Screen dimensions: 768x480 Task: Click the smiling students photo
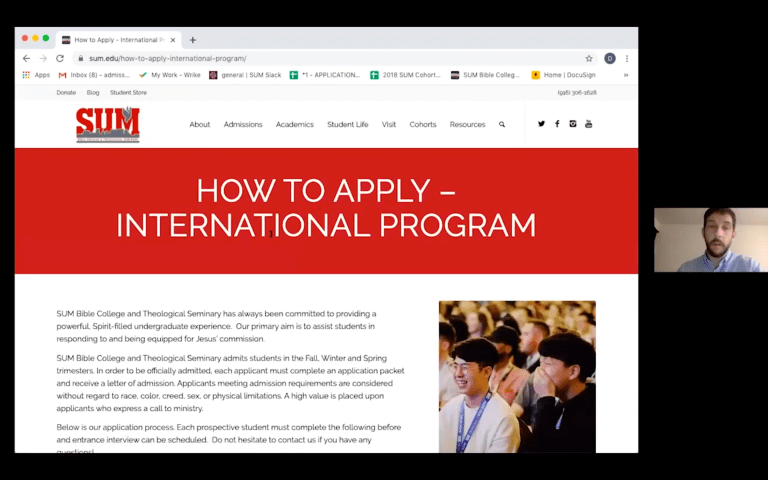click(x=517, y=376)
